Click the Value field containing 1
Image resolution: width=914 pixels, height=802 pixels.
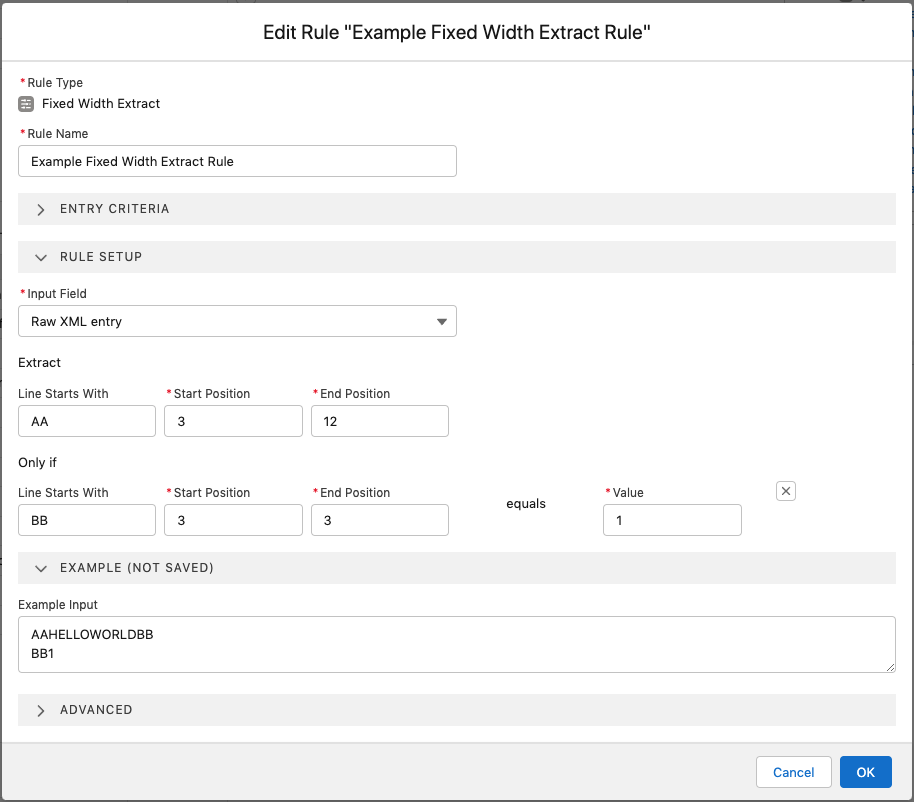click(672, 520)
